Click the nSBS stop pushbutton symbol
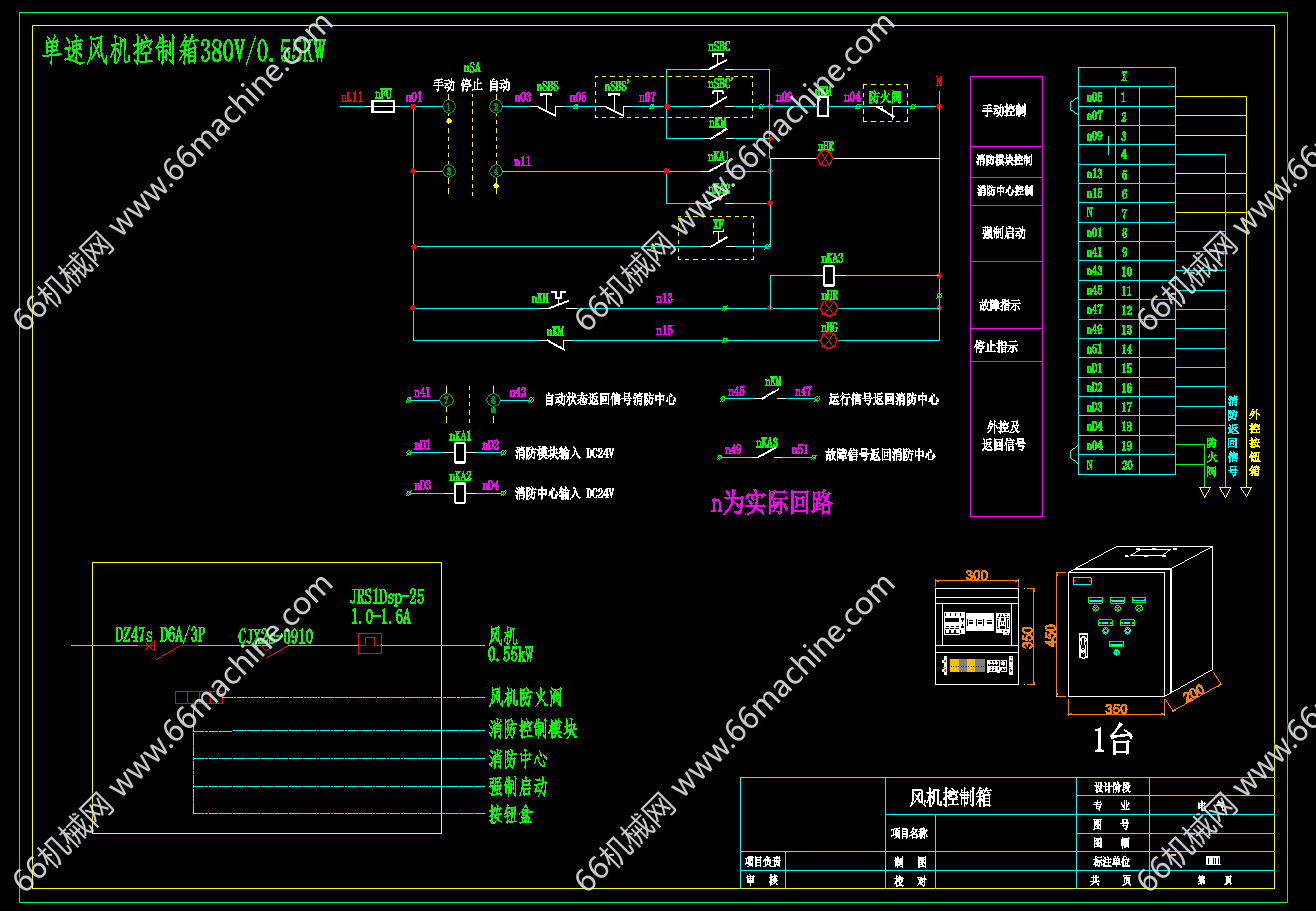This screenshot has height=911, width=1316. click(547, 103)
